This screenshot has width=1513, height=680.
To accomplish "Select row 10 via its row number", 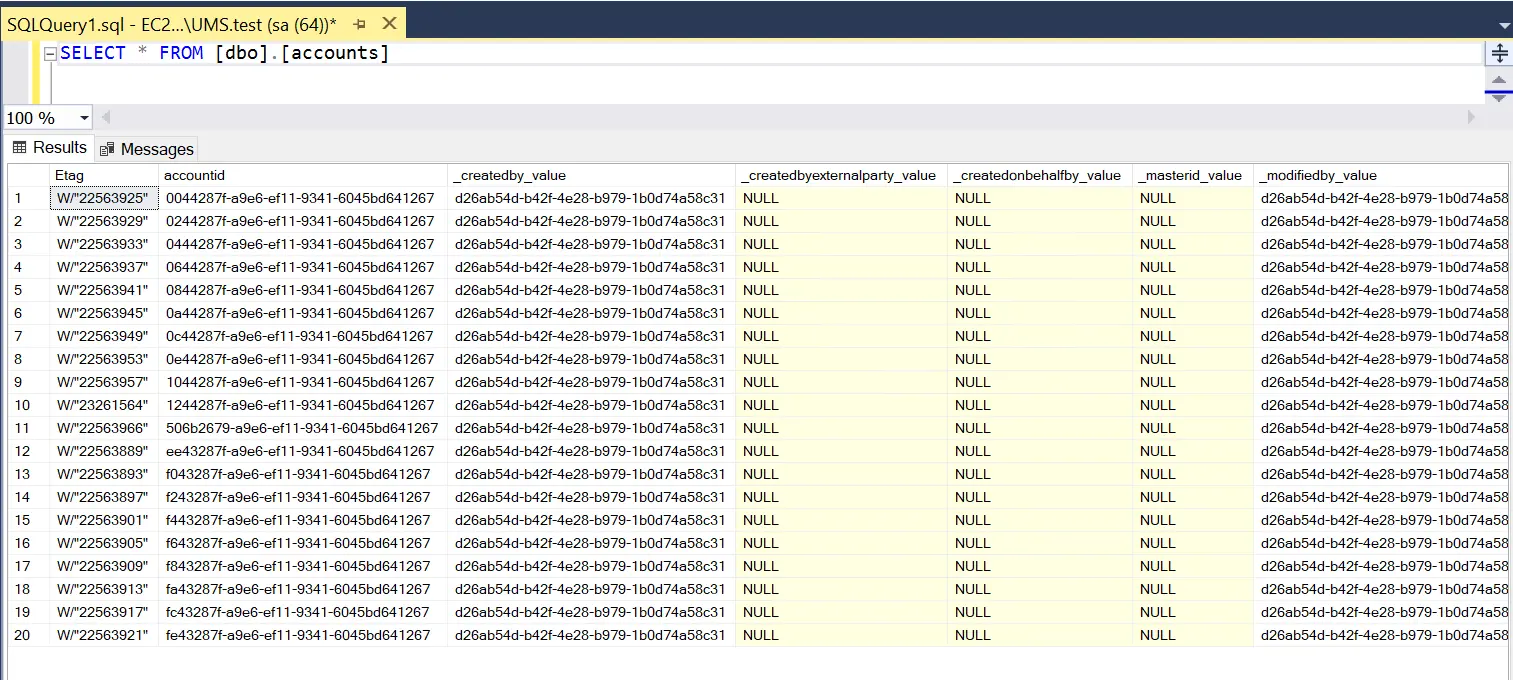I will click(27, 405).
